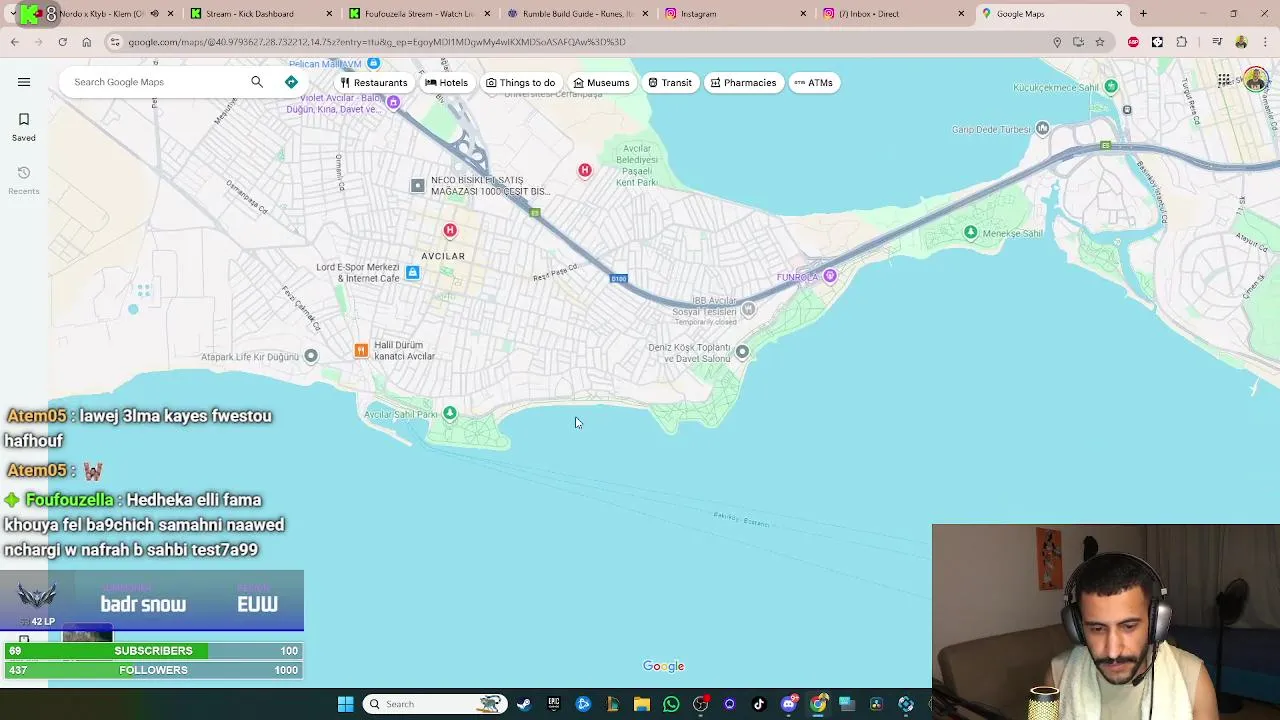This screenshot has width=1280, height=720.
Task: Switch to the Rumble Build Guide tab
Action: [578, 14]
